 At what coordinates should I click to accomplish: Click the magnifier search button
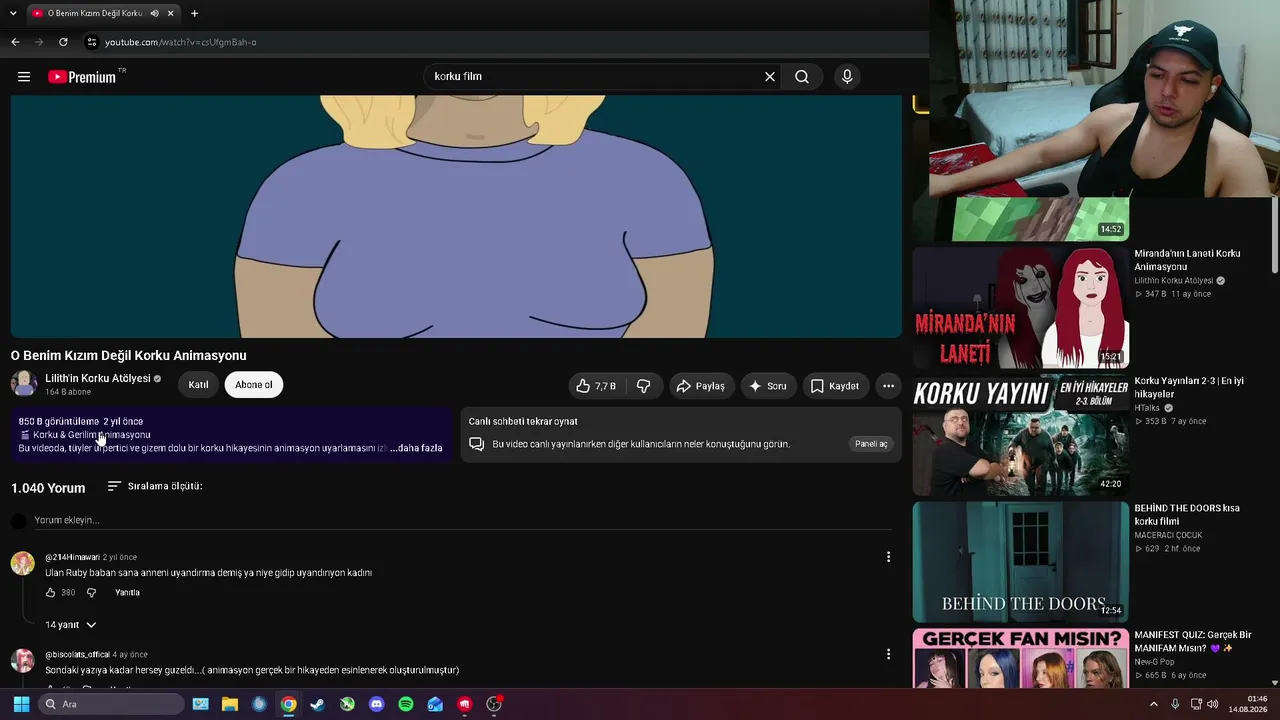[x=802, y=77]
